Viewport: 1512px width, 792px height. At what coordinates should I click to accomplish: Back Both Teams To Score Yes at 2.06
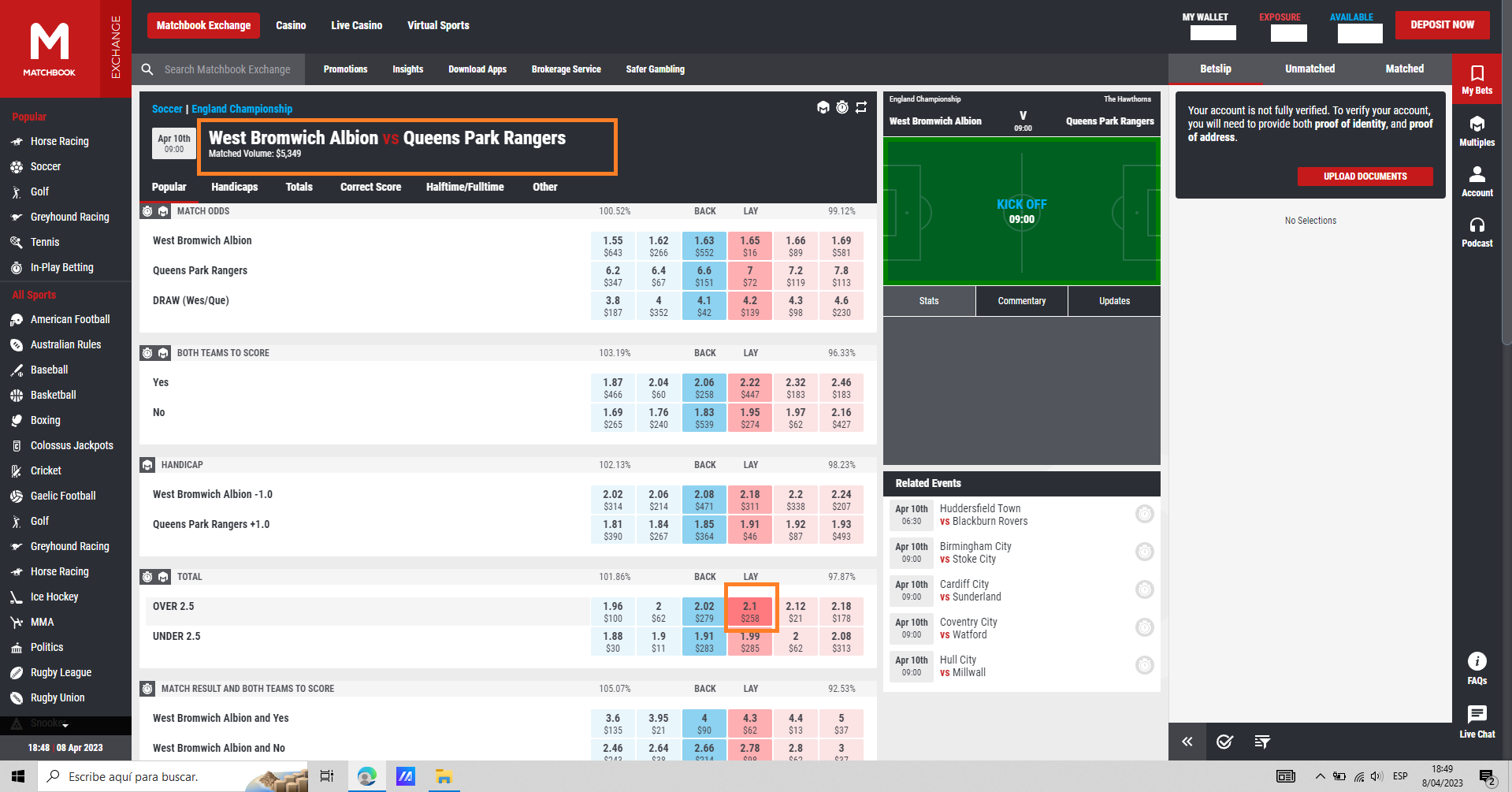tap(704, 388)
